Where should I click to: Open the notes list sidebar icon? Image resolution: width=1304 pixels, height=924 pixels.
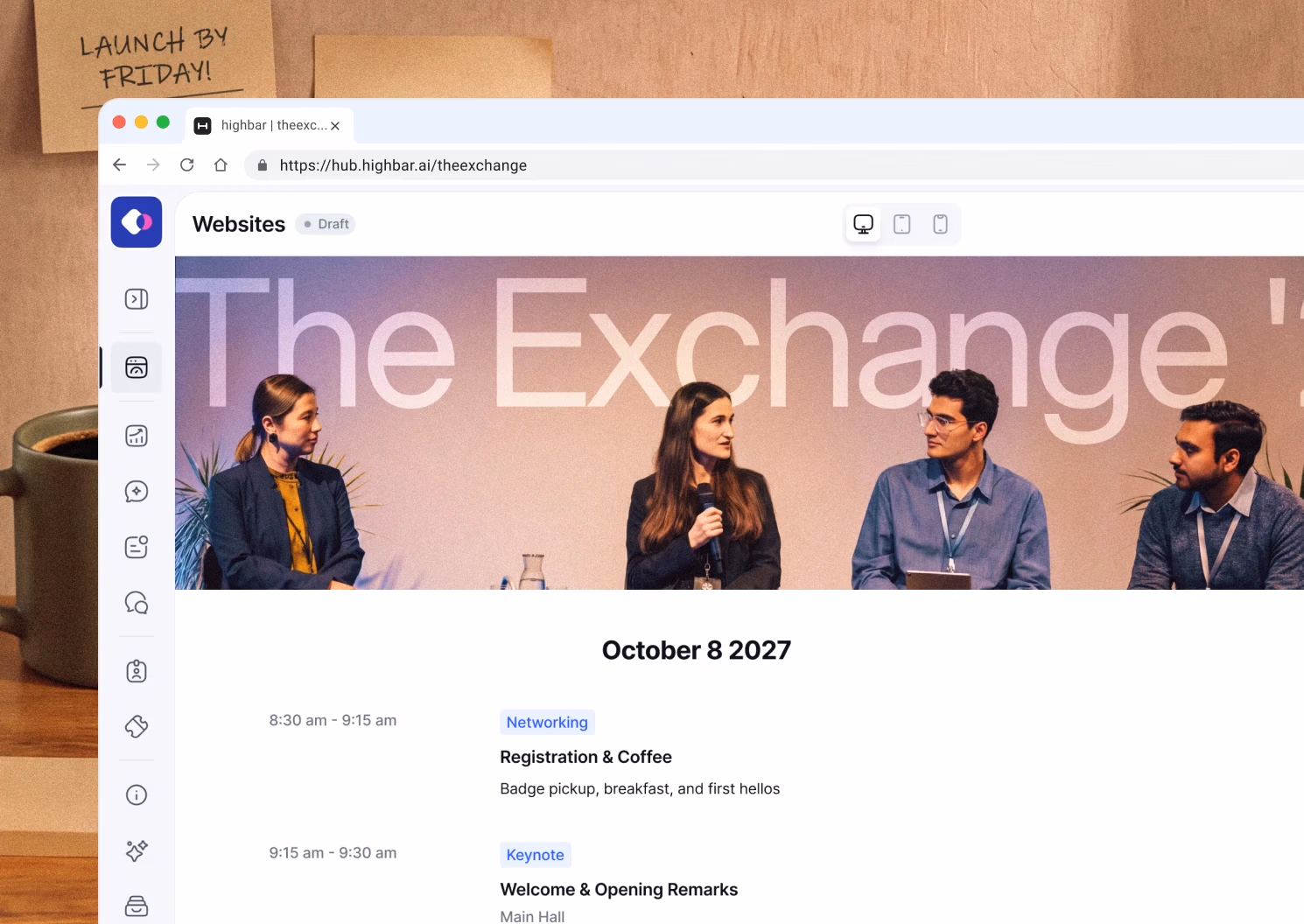(137, 547)
